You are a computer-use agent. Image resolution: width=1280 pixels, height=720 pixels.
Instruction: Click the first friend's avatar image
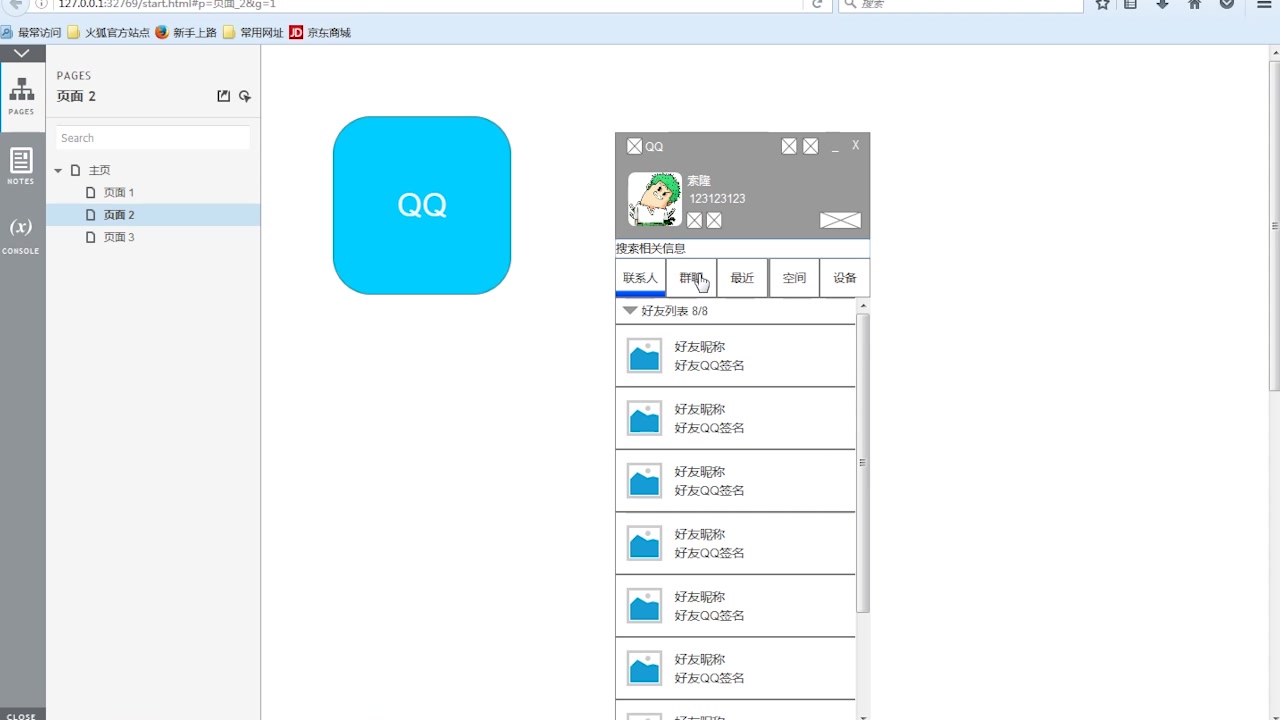tap(644, 356)
